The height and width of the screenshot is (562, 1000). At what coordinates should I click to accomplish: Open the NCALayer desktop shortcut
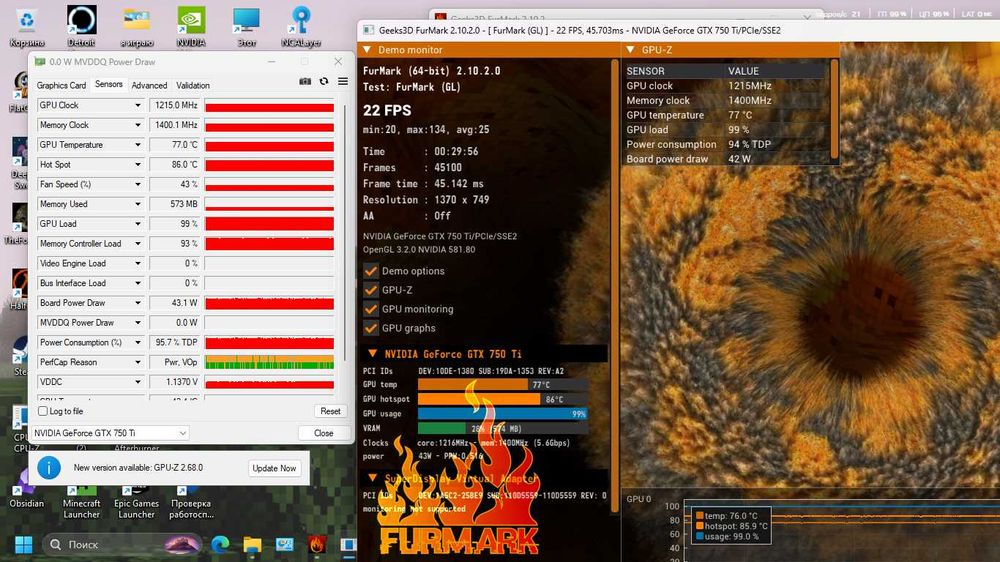click(300, 27)
